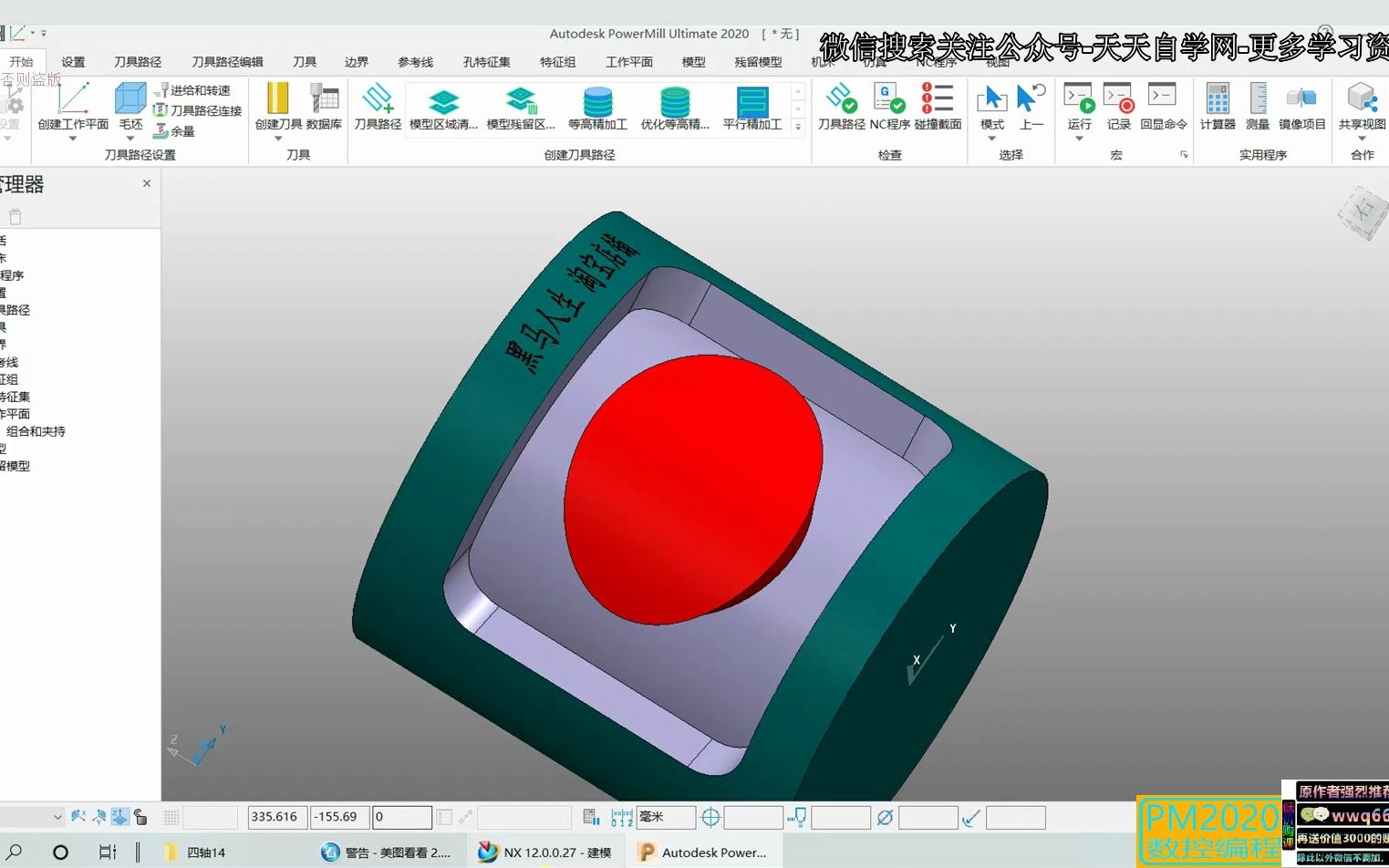Click the 刀具路径连接 button
This screenshot has width=1389, height=868.
point(198,110)
